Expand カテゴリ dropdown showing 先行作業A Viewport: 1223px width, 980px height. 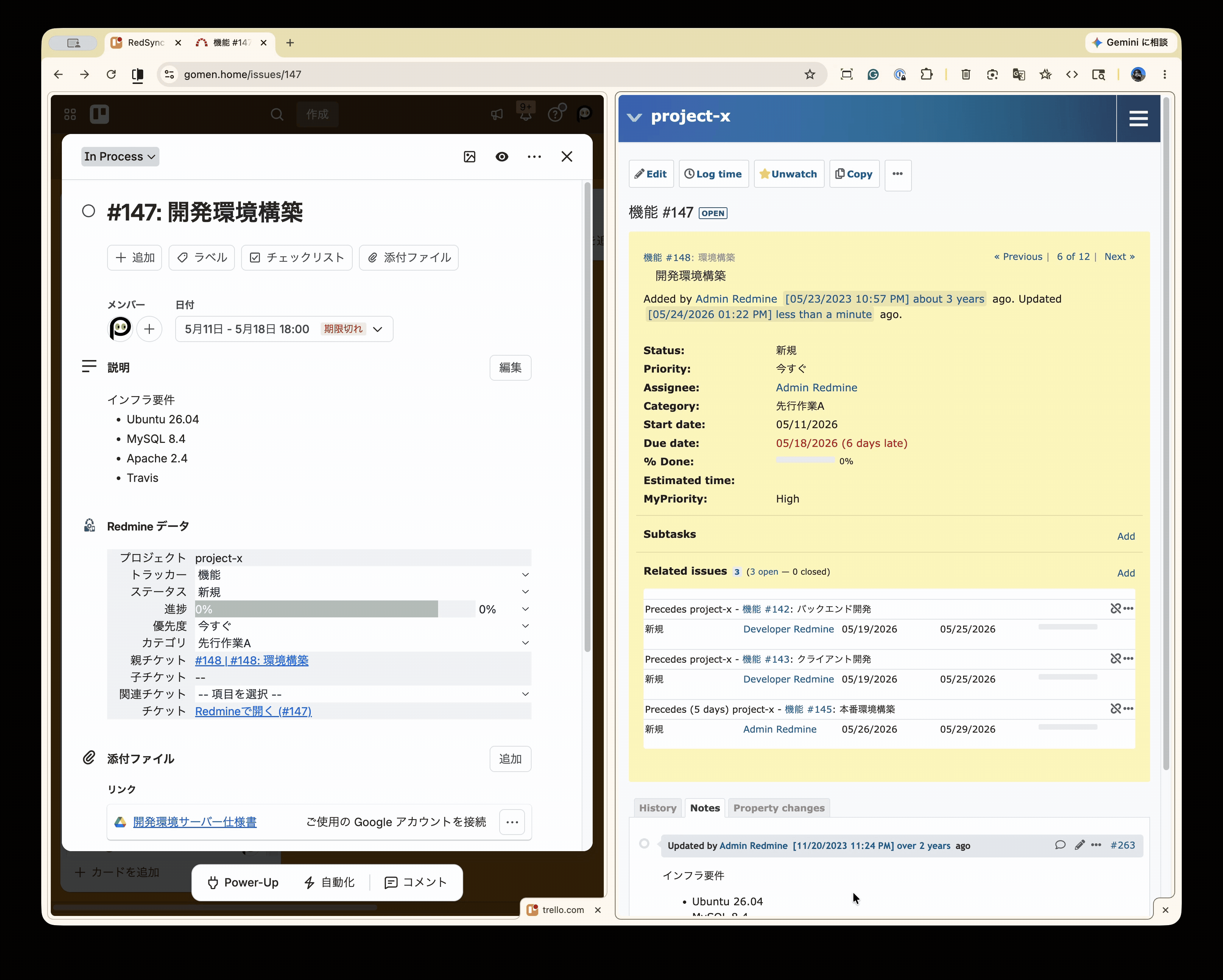point(363,643)
